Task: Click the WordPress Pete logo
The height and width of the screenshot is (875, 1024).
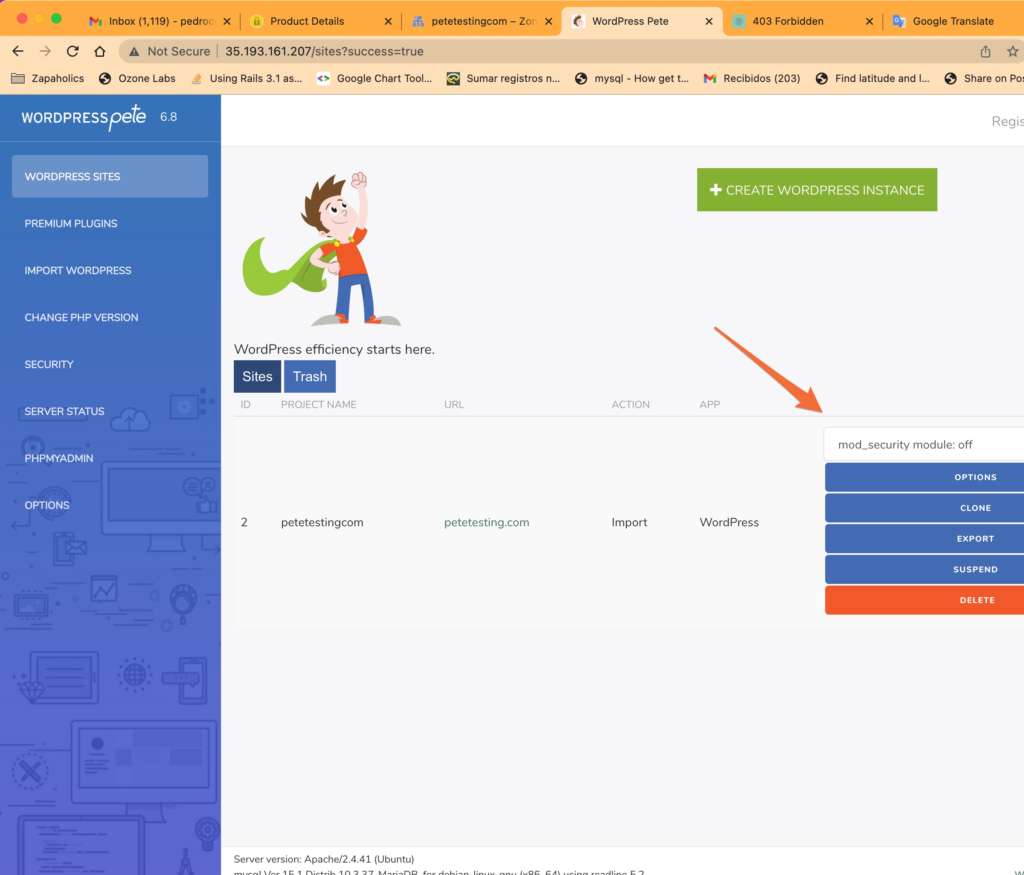Action: pos(84,117)
